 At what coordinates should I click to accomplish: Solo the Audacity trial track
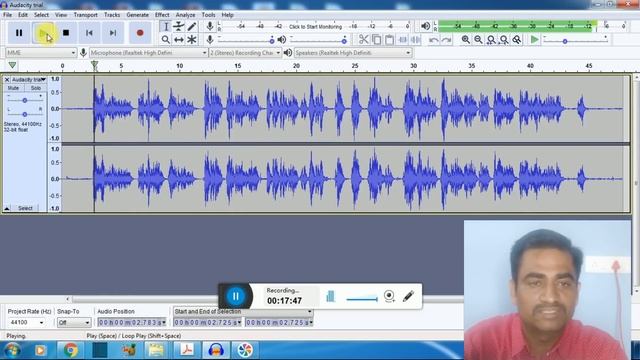36,88
